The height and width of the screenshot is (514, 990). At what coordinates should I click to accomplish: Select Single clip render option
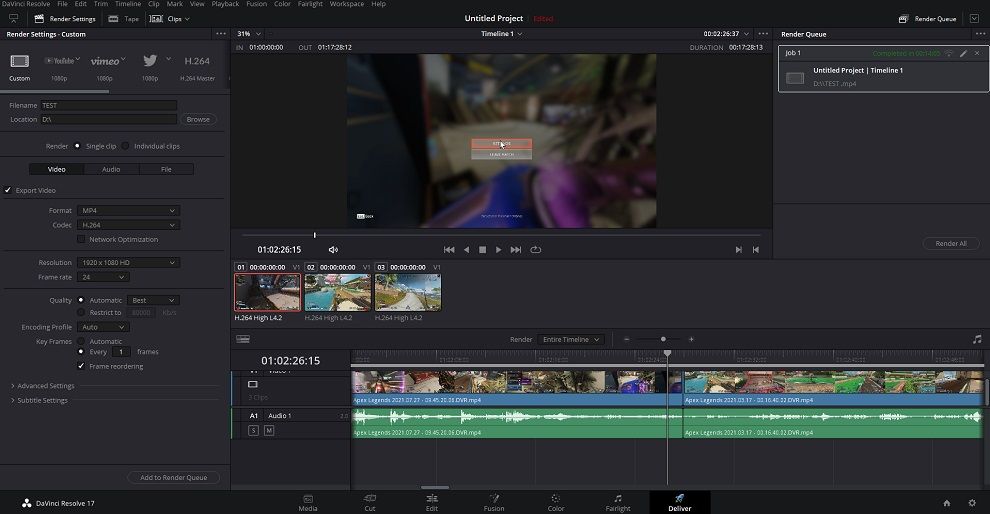tap(77, 146)
